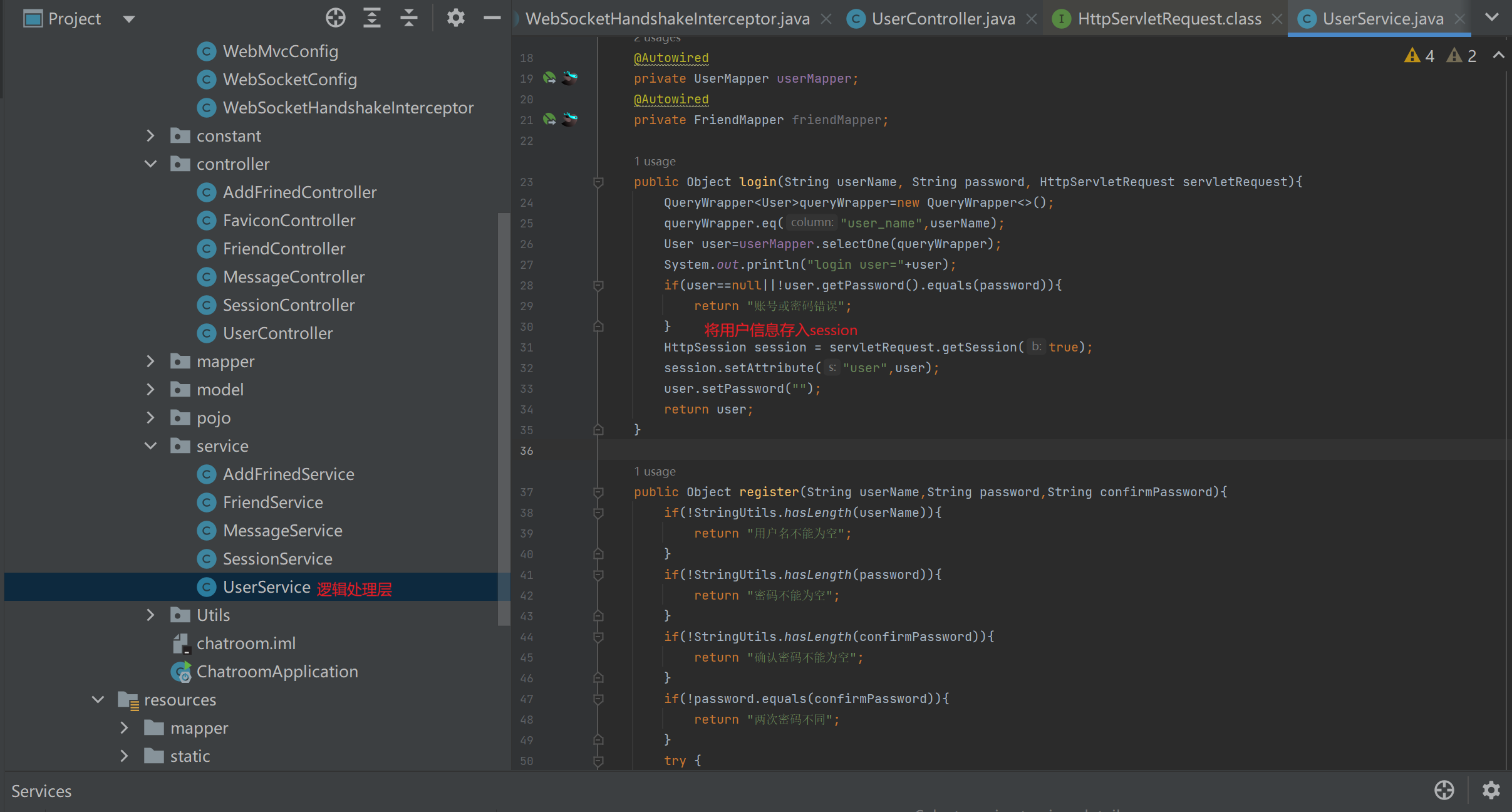Fold the register method at line 37
Viewport: 1512px width, 812px height.
point(598,492)
